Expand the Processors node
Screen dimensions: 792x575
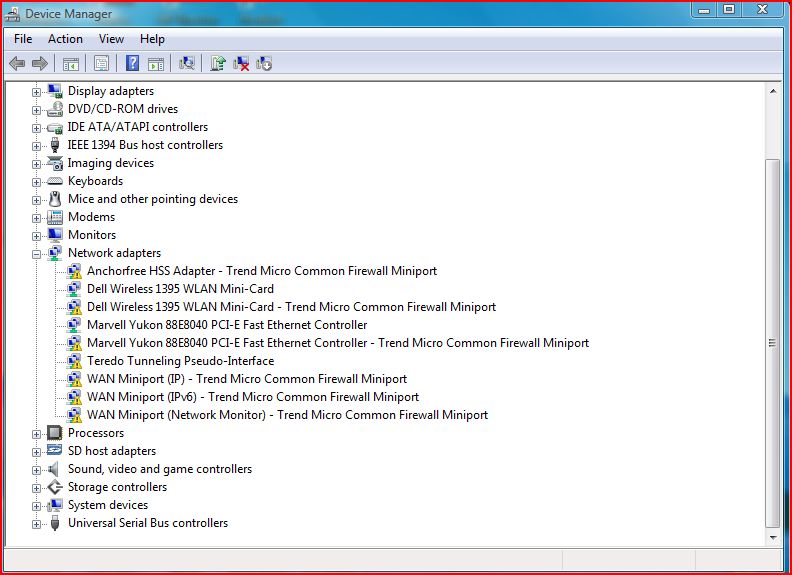[x=36, y=434]
